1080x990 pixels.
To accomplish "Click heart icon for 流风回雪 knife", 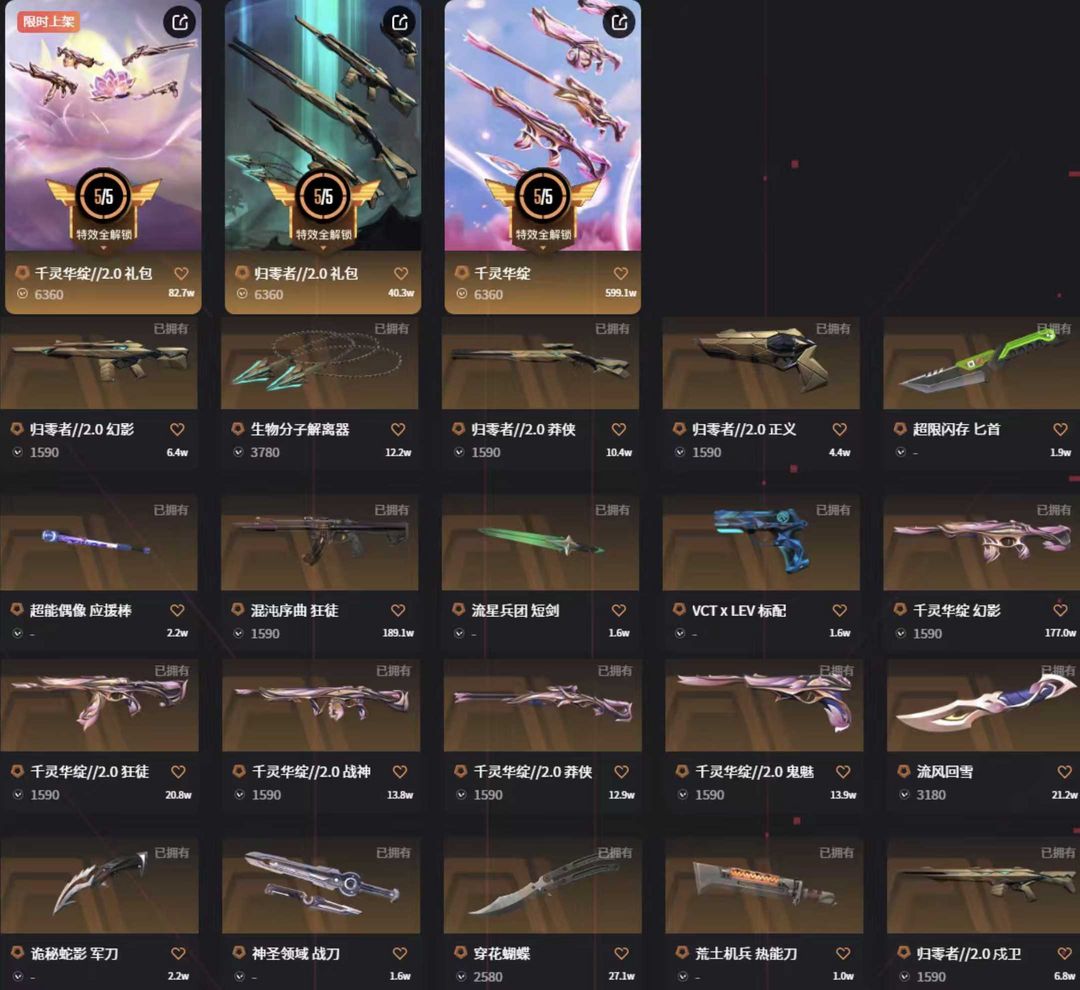I will pyautogui.click(x=1064, y=772).
